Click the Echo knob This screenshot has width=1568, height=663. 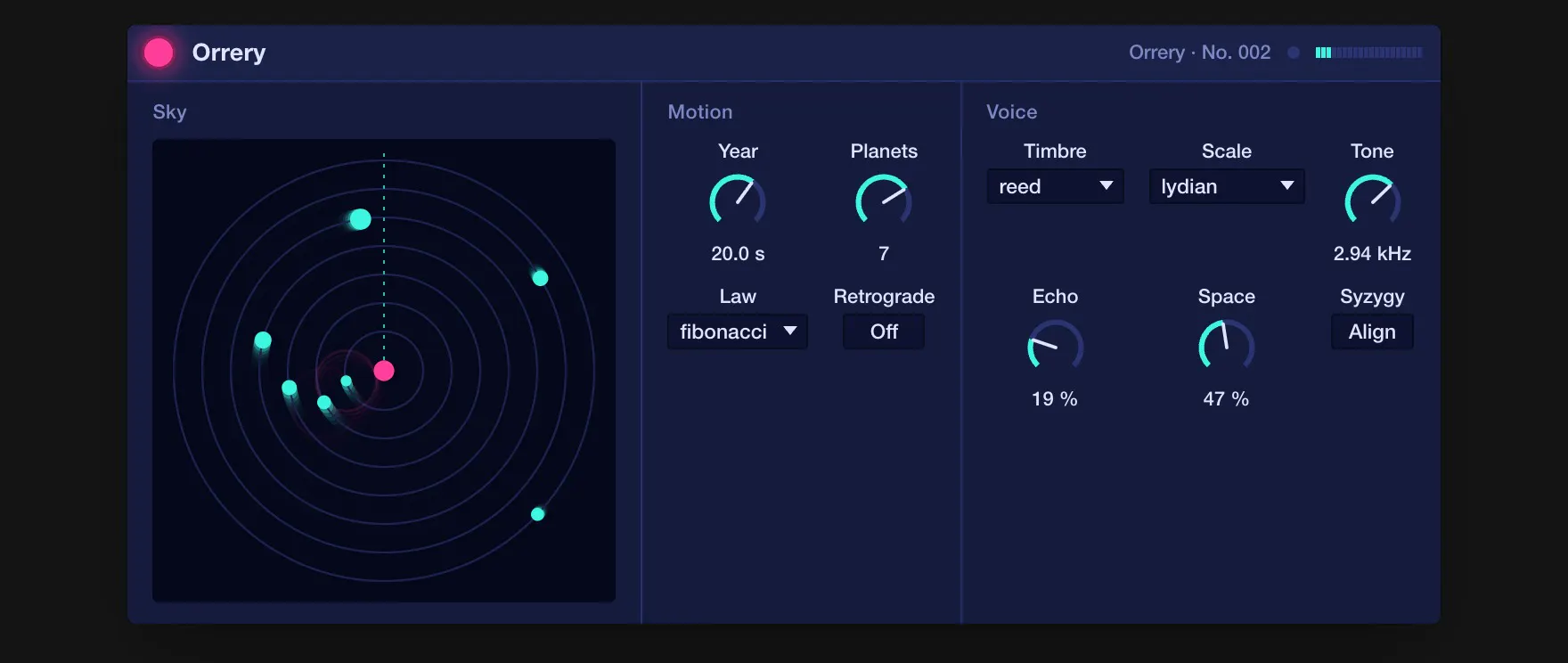point(1055,347)
